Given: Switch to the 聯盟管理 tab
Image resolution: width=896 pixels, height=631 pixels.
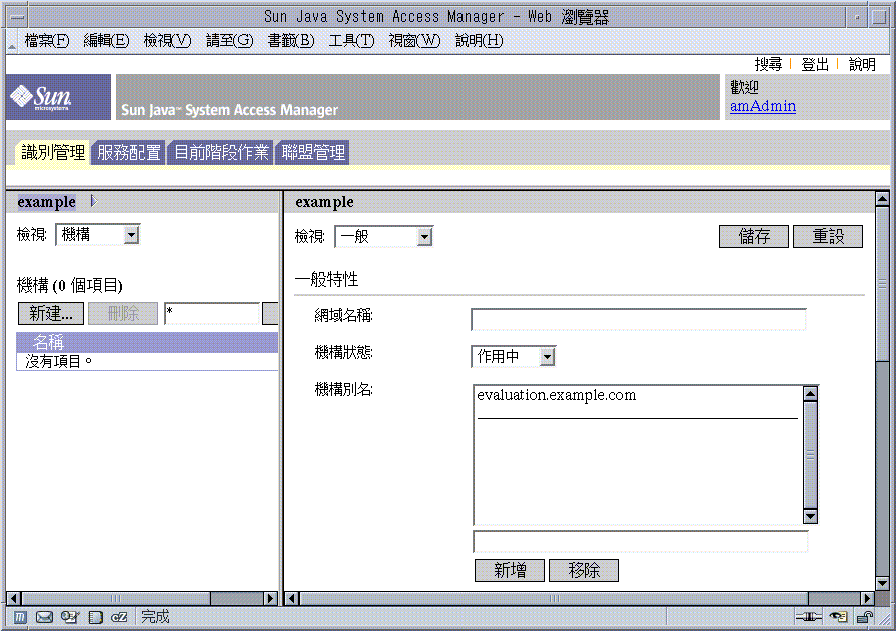Looking at the screenshot, I should pos(313,153).
